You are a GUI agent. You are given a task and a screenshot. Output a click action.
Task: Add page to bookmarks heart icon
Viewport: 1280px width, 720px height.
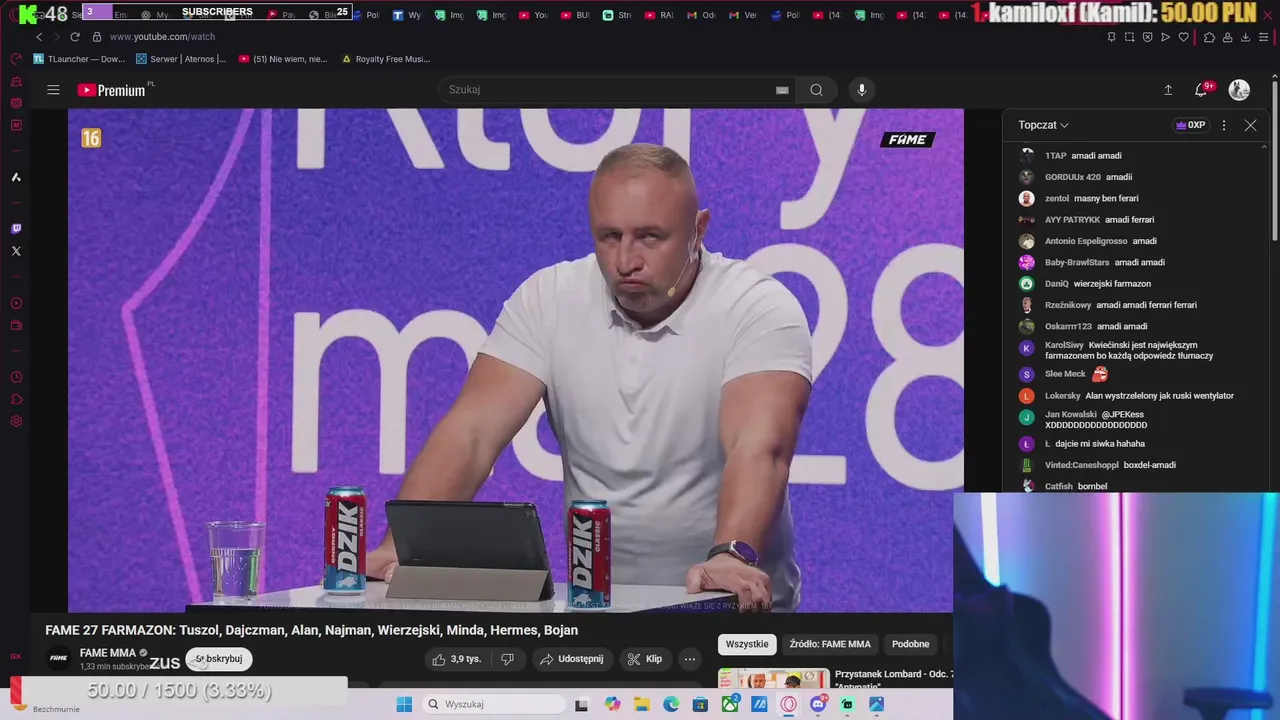point(1183,37)
